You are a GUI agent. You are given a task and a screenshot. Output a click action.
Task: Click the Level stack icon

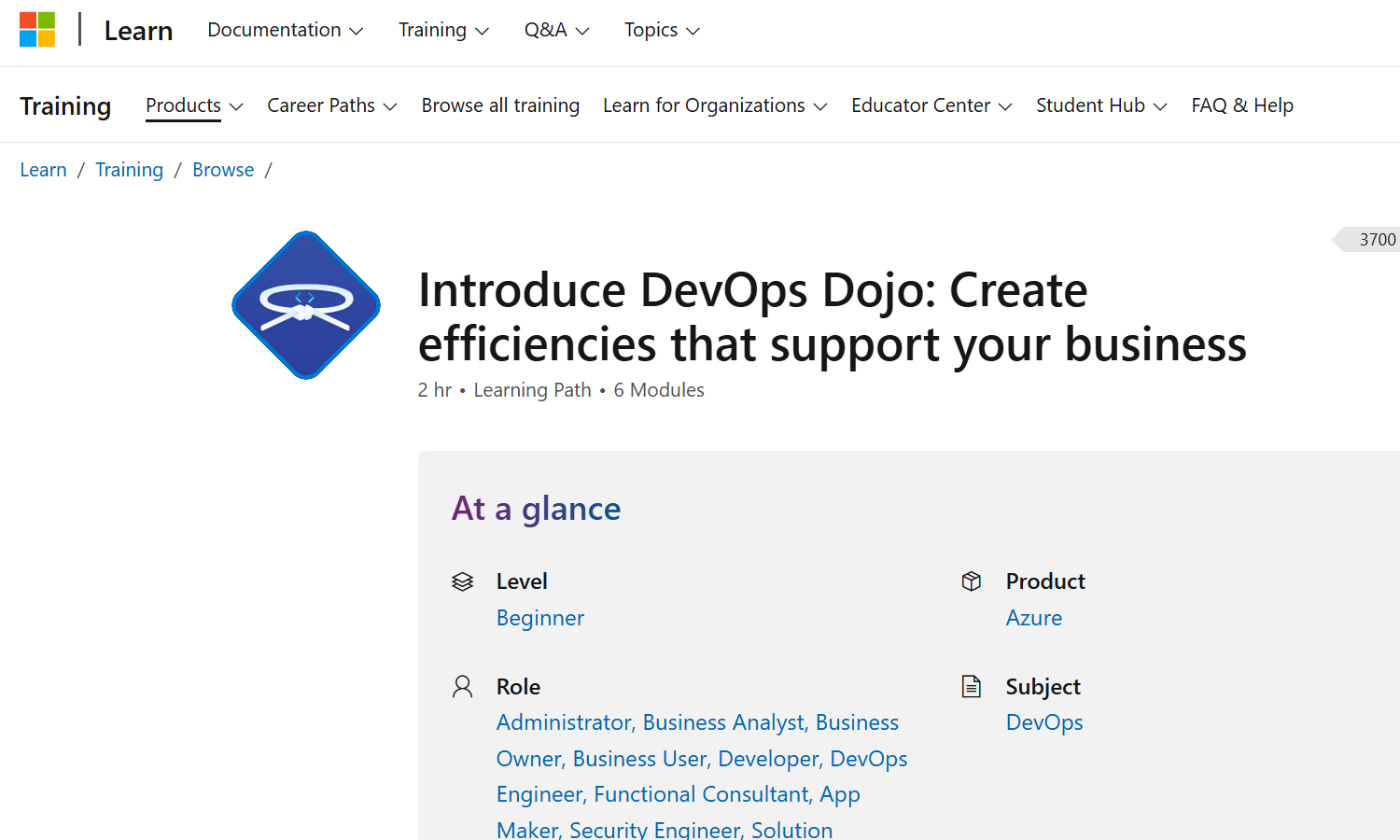tap(463, 581)
